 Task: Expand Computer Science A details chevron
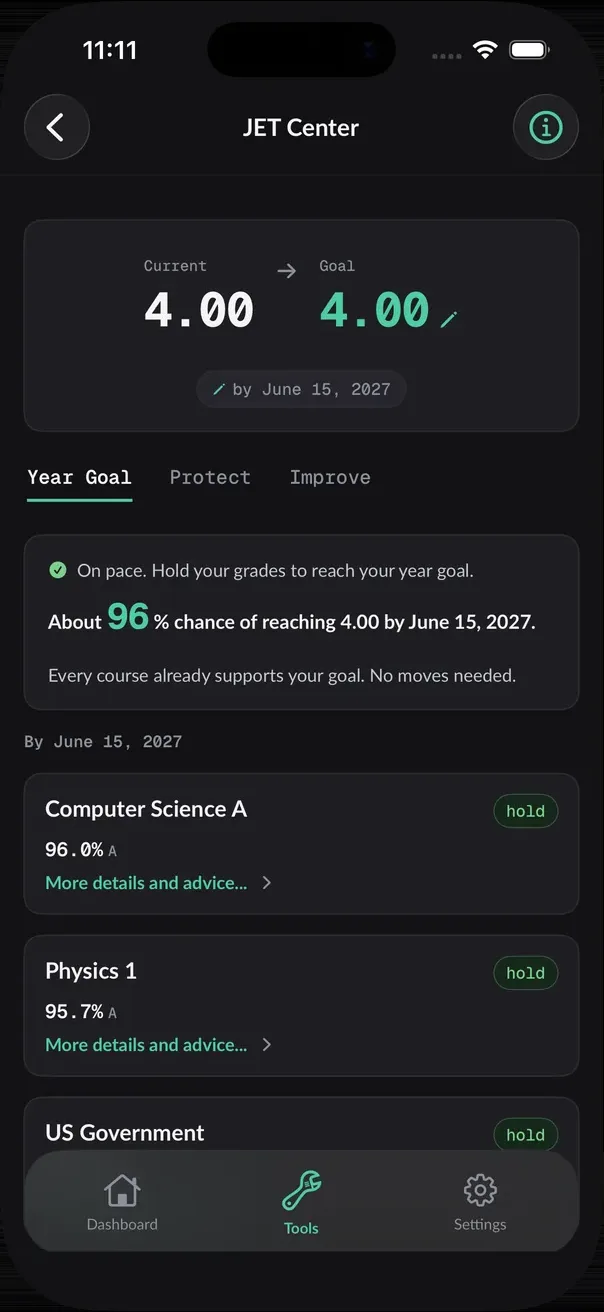[x=266, y=883]
